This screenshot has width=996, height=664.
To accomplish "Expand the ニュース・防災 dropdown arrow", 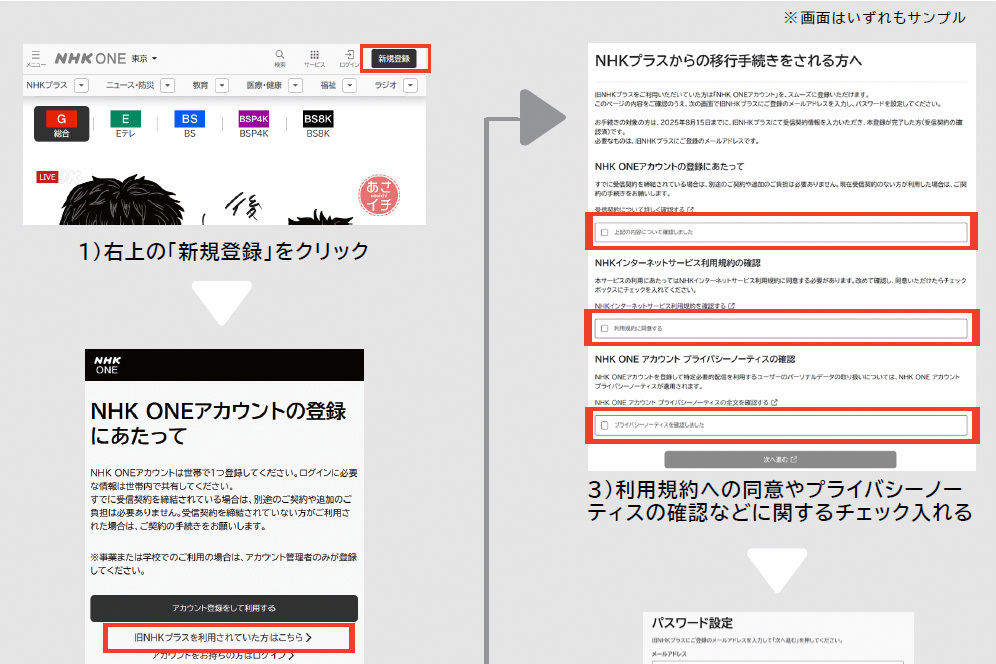I will click(x=167, y=86).
